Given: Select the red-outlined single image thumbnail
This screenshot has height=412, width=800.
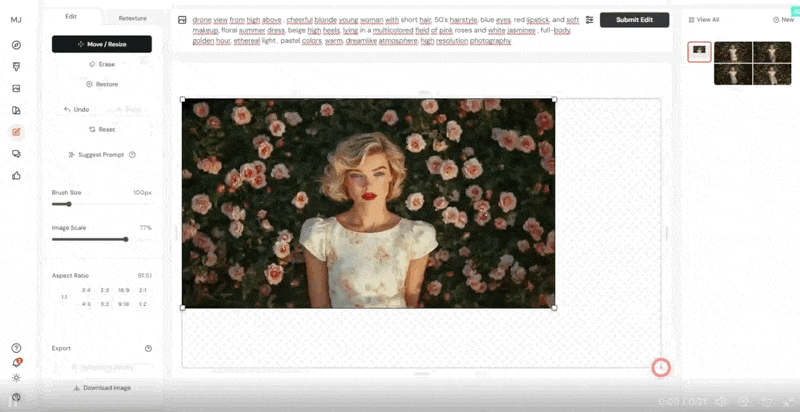Looking at the screenshot, I should pyautogui.click(x=699, y=52).
